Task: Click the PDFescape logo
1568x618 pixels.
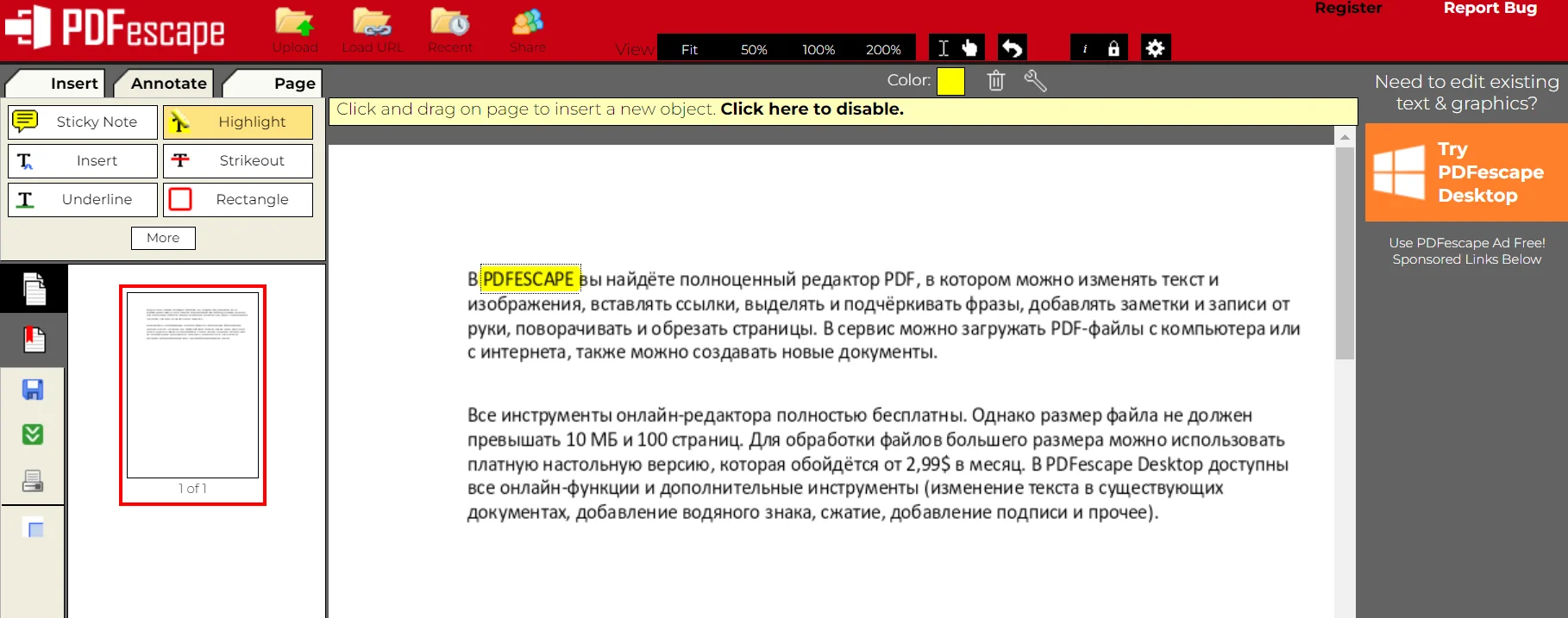Action: coord(115,28)
